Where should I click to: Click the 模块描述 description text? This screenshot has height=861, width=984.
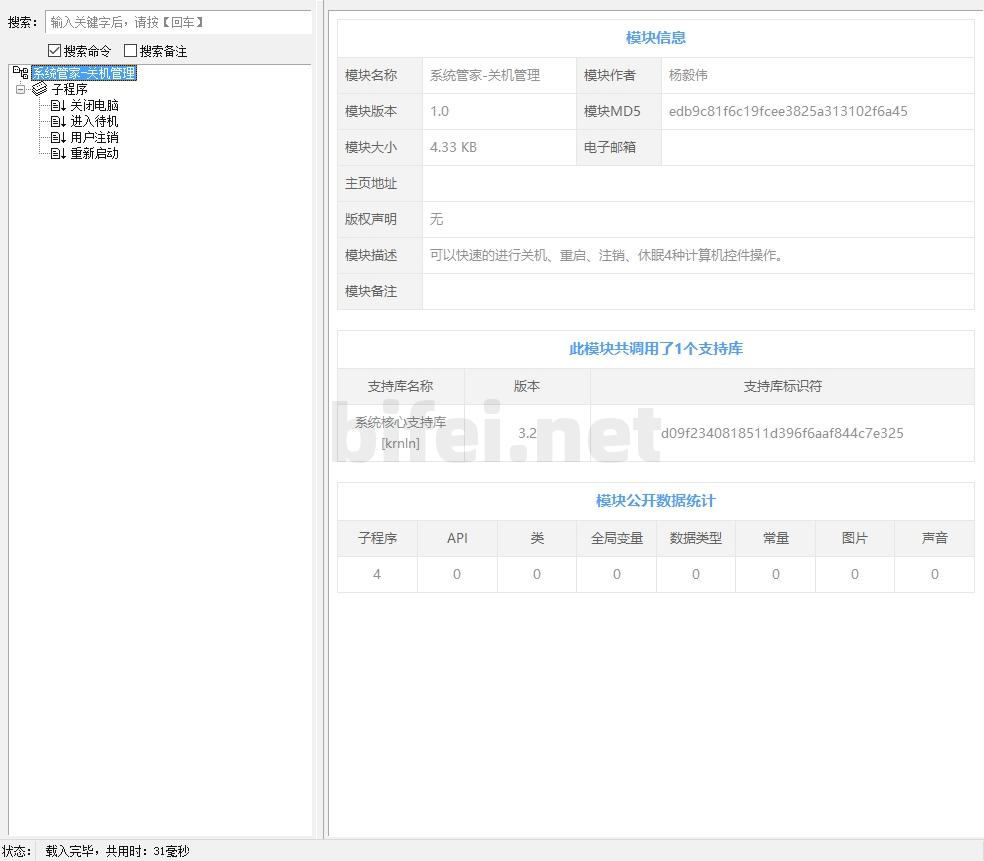(x=606, y=255)
